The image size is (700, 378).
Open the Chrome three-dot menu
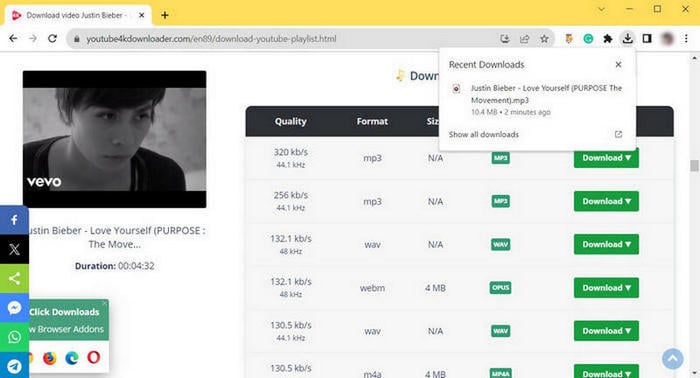pos(686,39)
